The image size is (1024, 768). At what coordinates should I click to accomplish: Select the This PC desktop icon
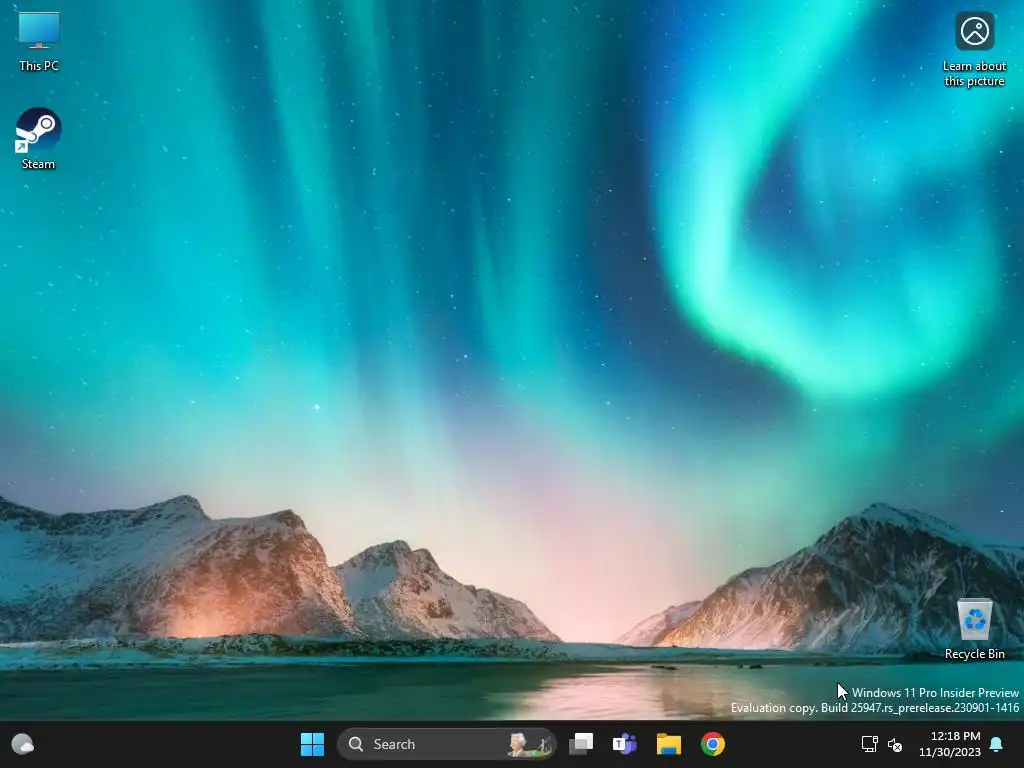coord(39,40)
